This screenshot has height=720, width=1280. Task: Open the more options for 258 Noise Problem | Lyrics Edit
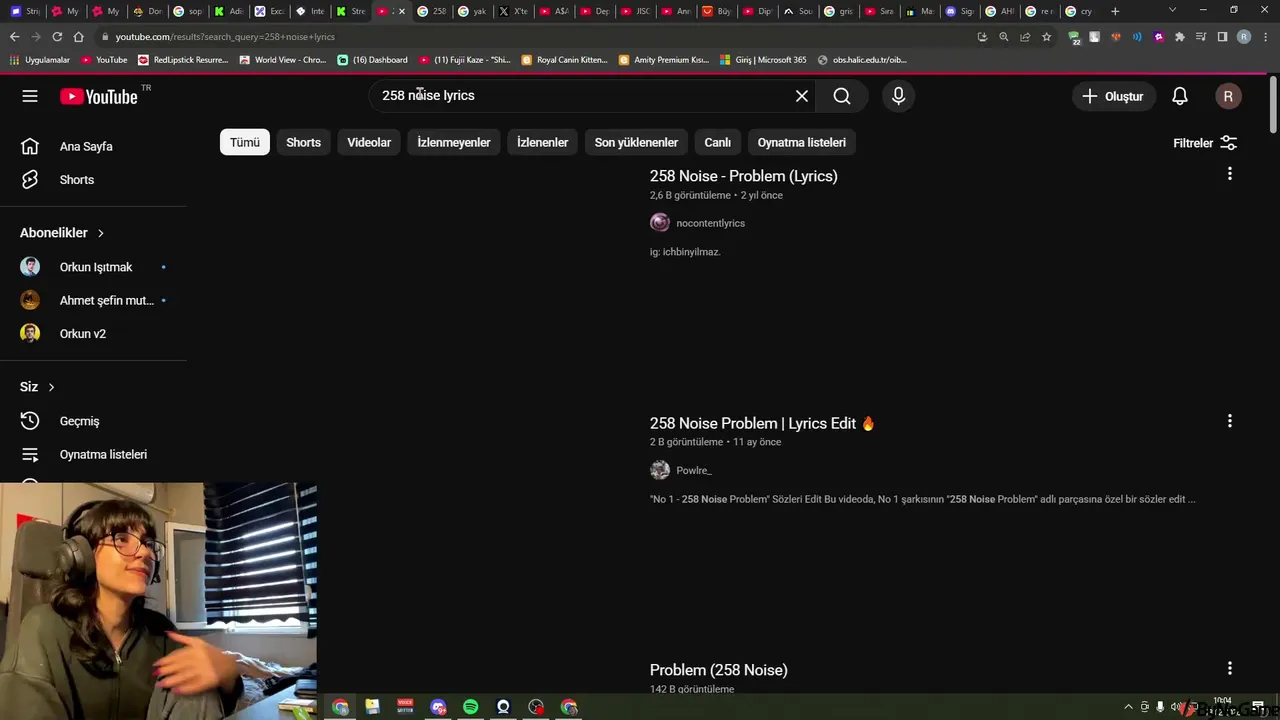[1229, 421]
